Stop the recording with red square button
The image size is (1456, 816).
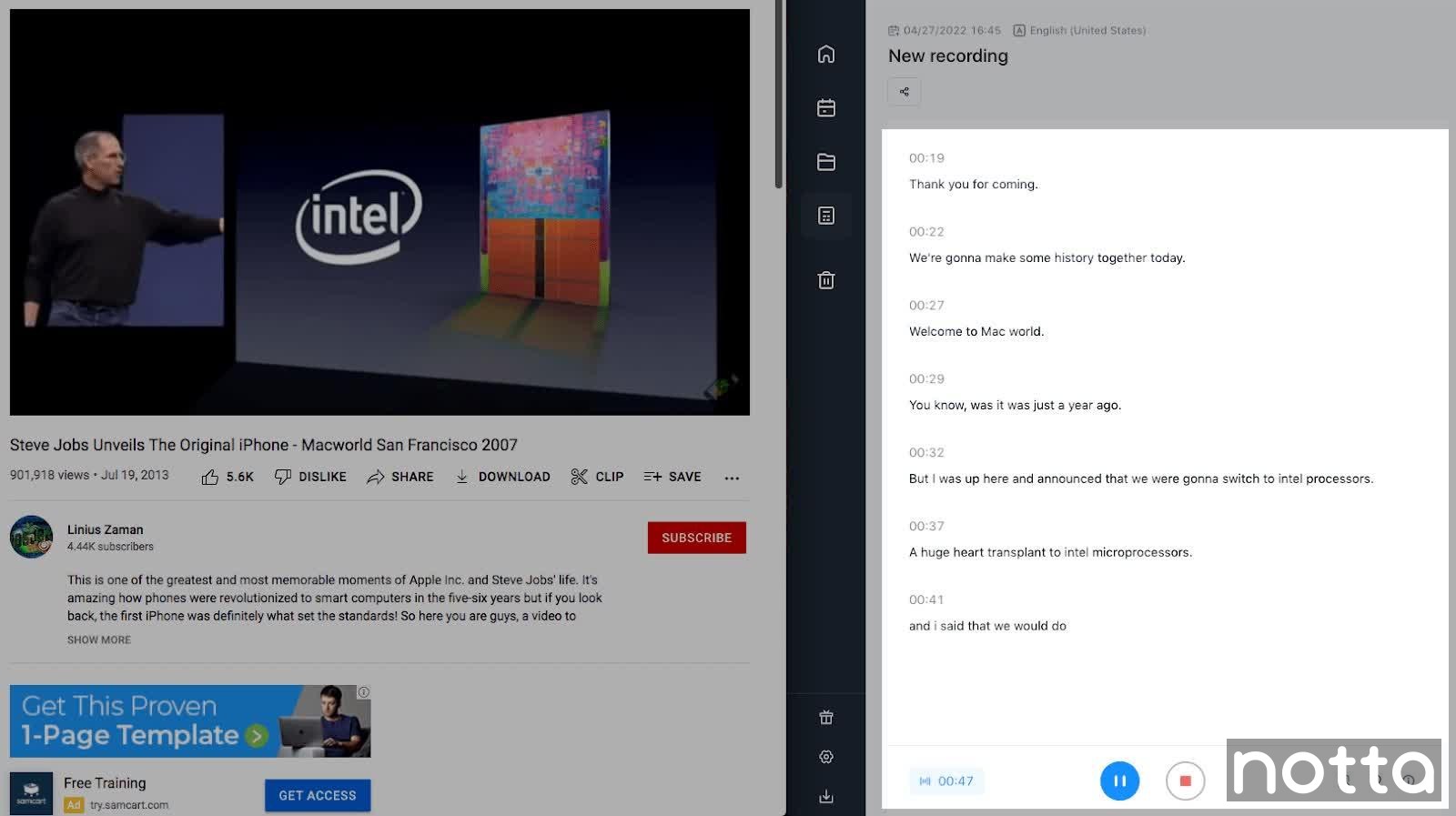1185,781
